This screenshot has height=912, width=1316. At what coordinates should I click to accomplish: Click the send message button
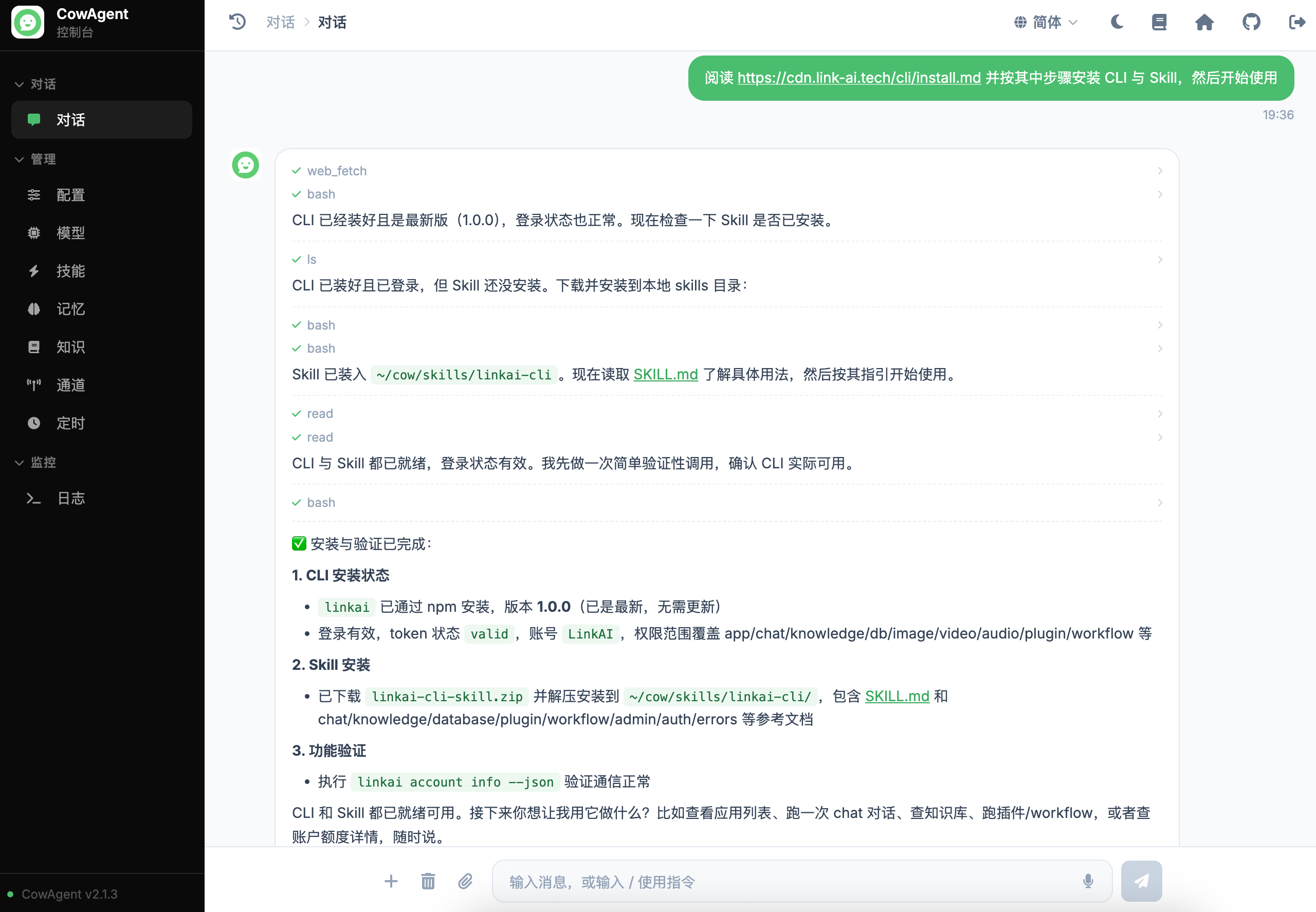point(1141,881)
